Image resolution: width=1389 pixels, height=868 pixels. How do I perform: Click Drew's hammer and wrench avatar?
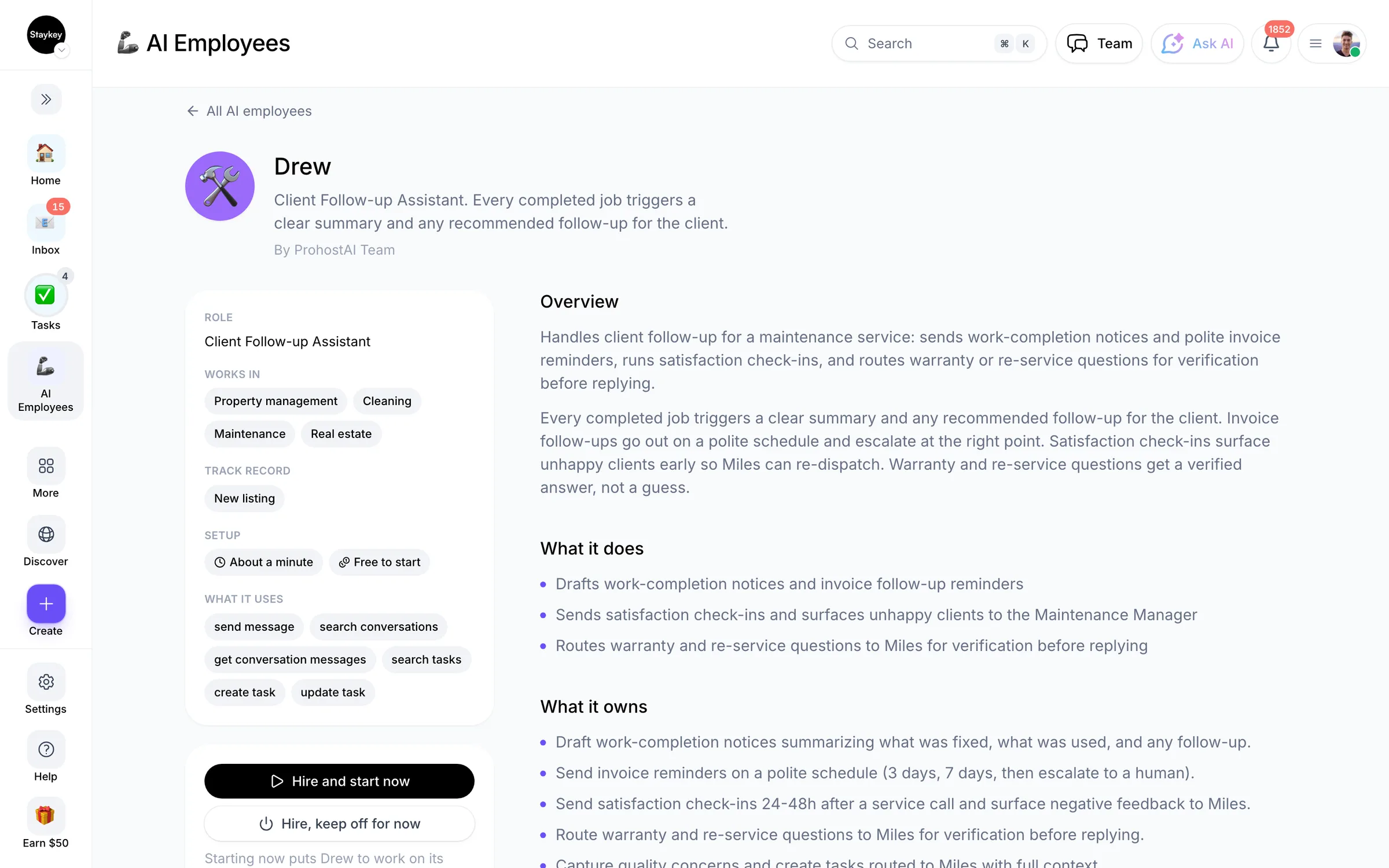click(220, 186)
